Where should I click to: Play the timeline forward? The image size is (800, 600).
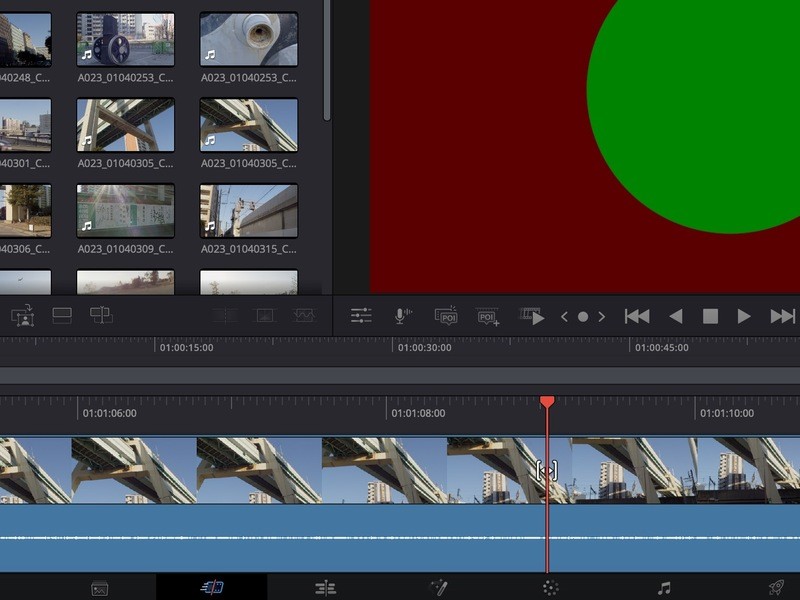[744, 316]
